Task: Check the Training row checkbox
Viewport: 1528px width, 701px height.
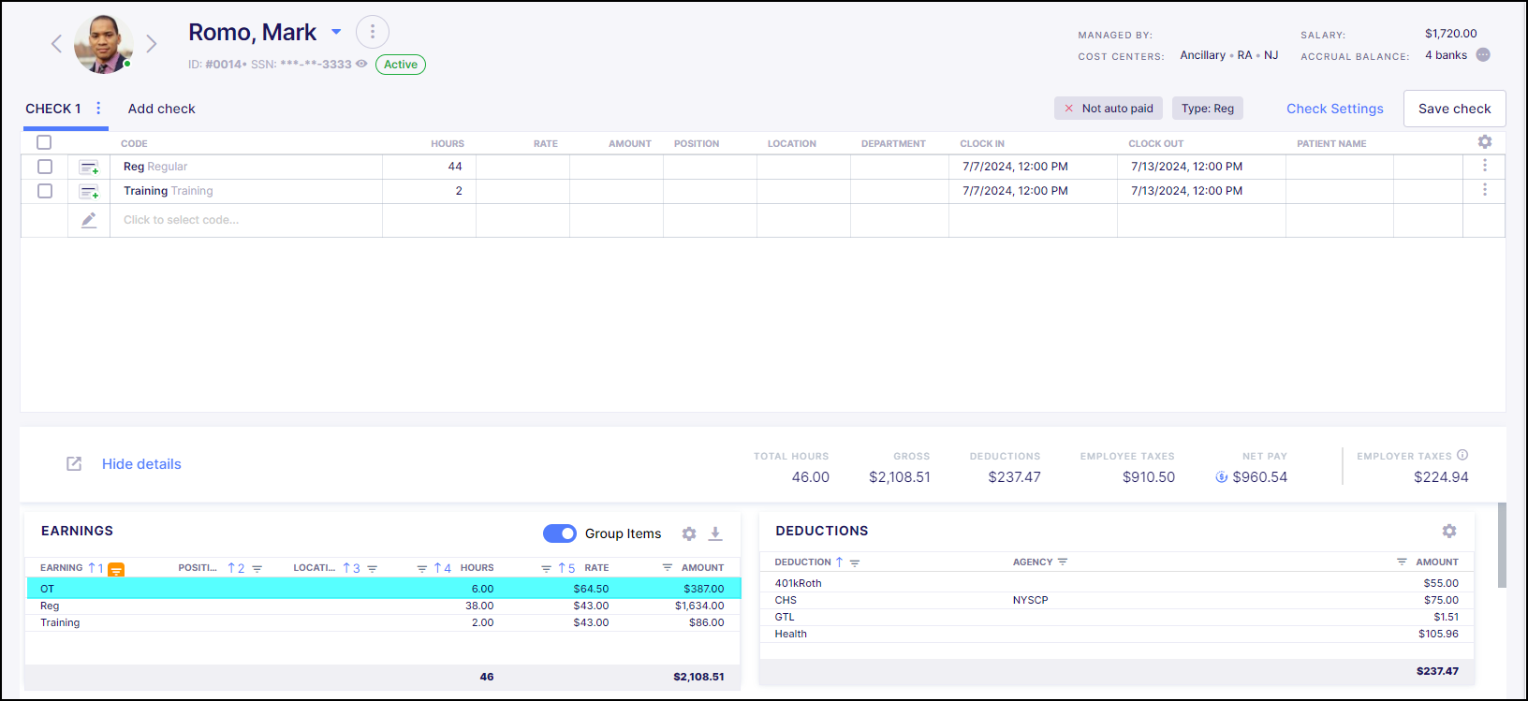Action: (44, 190)
